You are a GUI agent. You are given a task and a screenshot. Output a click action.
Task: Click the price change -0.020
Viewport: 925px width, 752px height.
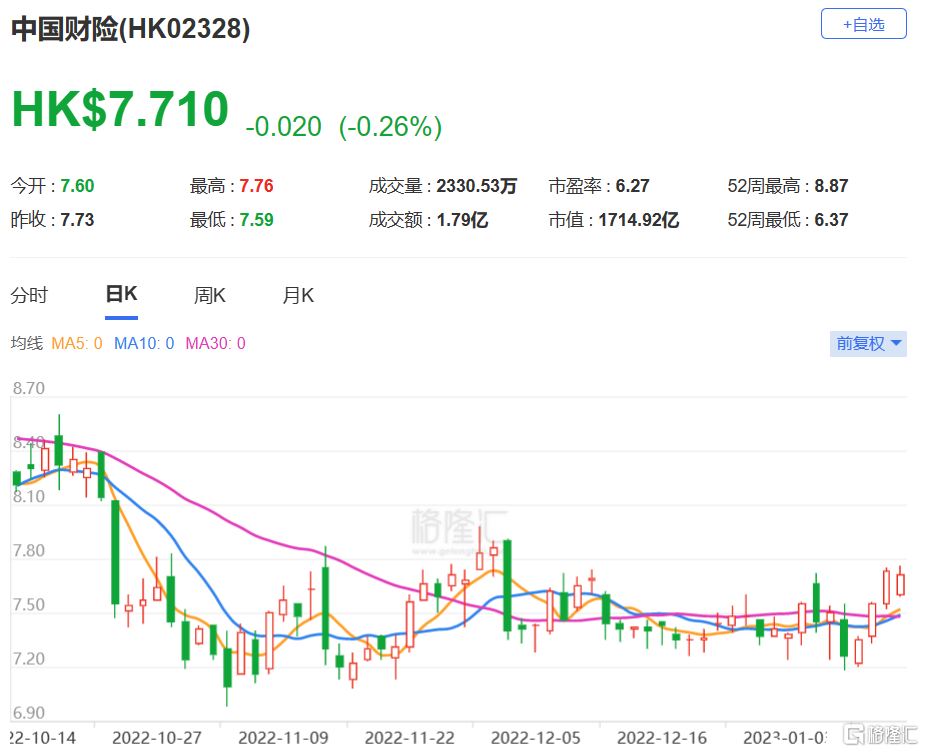(x=284, y=126)
